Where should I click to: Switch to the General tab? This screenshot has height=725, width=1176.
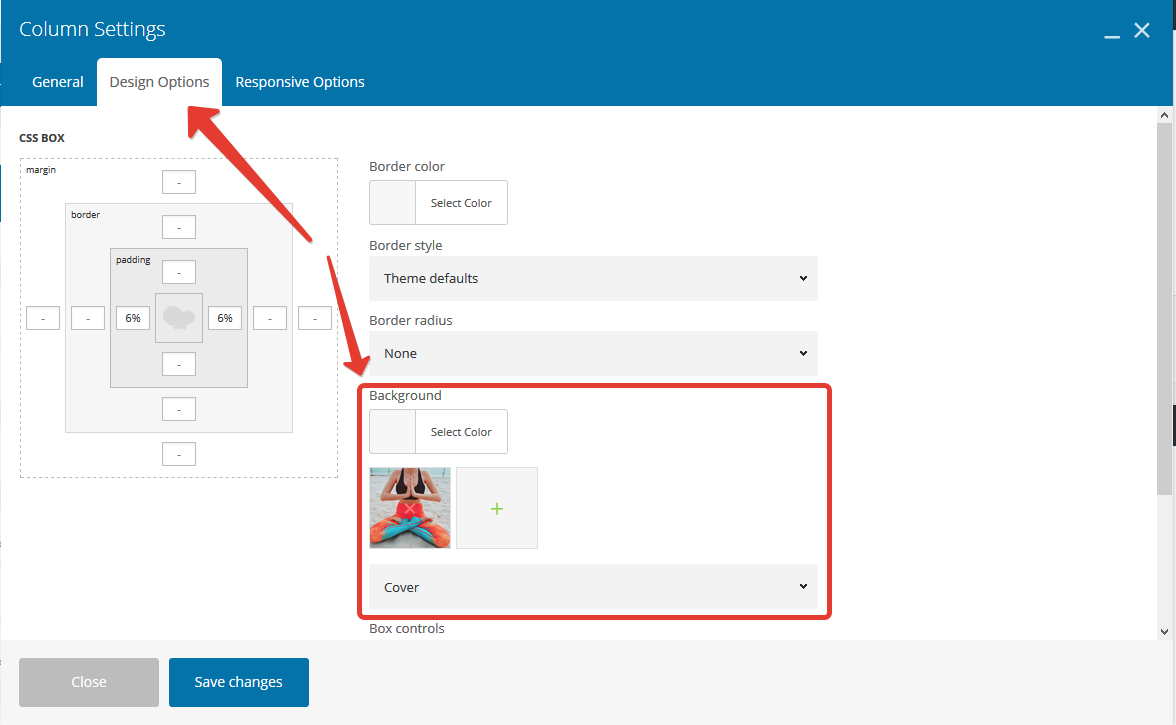pyautogui.click(x=58, y=82)
